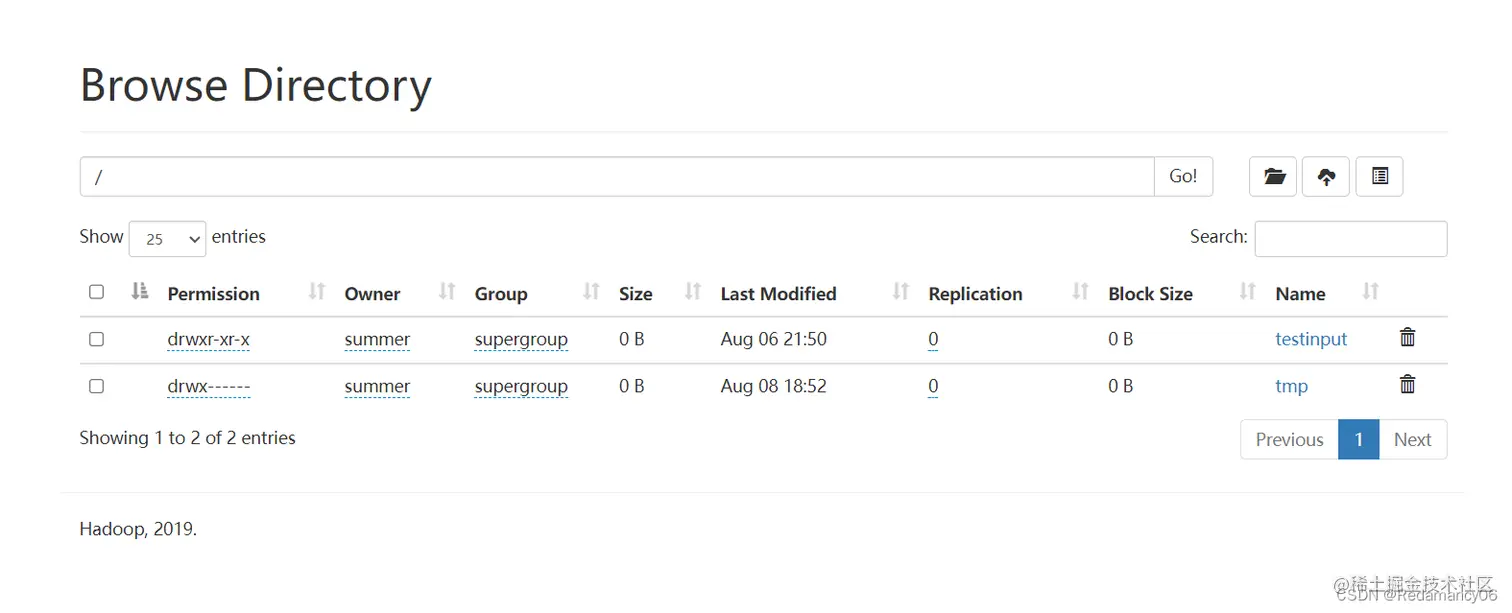Open the tmp directory link
Viewport: 1512px width, 613px height.
1291,386
